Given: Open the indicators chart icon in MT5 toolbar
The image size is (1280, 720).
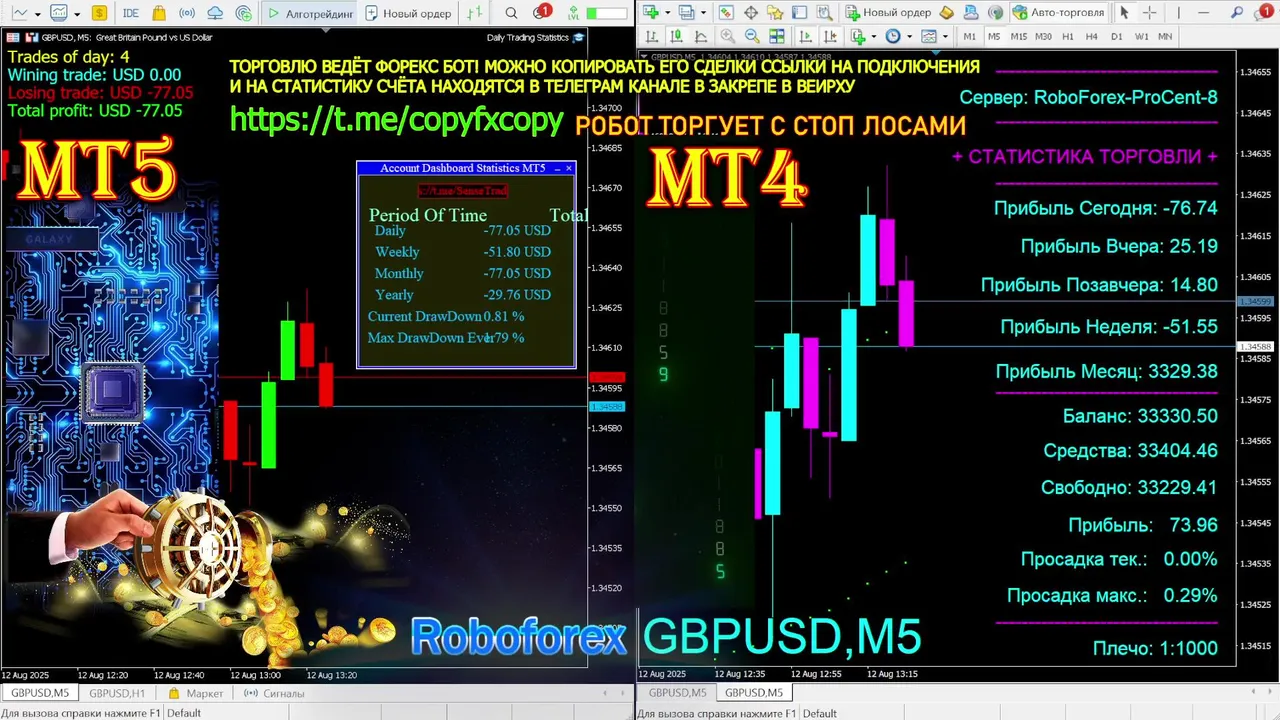Looking at the screenshot, I should point(58,13).
